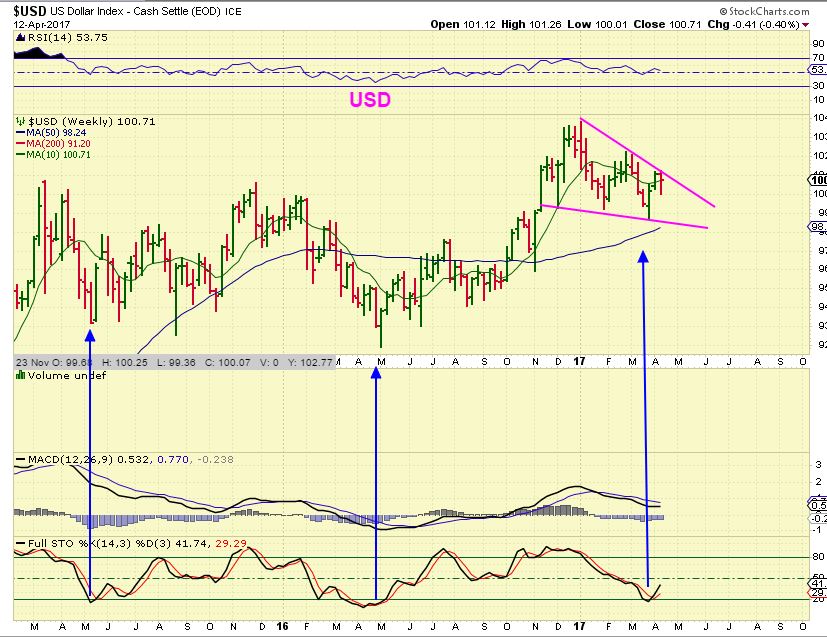Click the Volume undef panel label

tap(66, 375)
